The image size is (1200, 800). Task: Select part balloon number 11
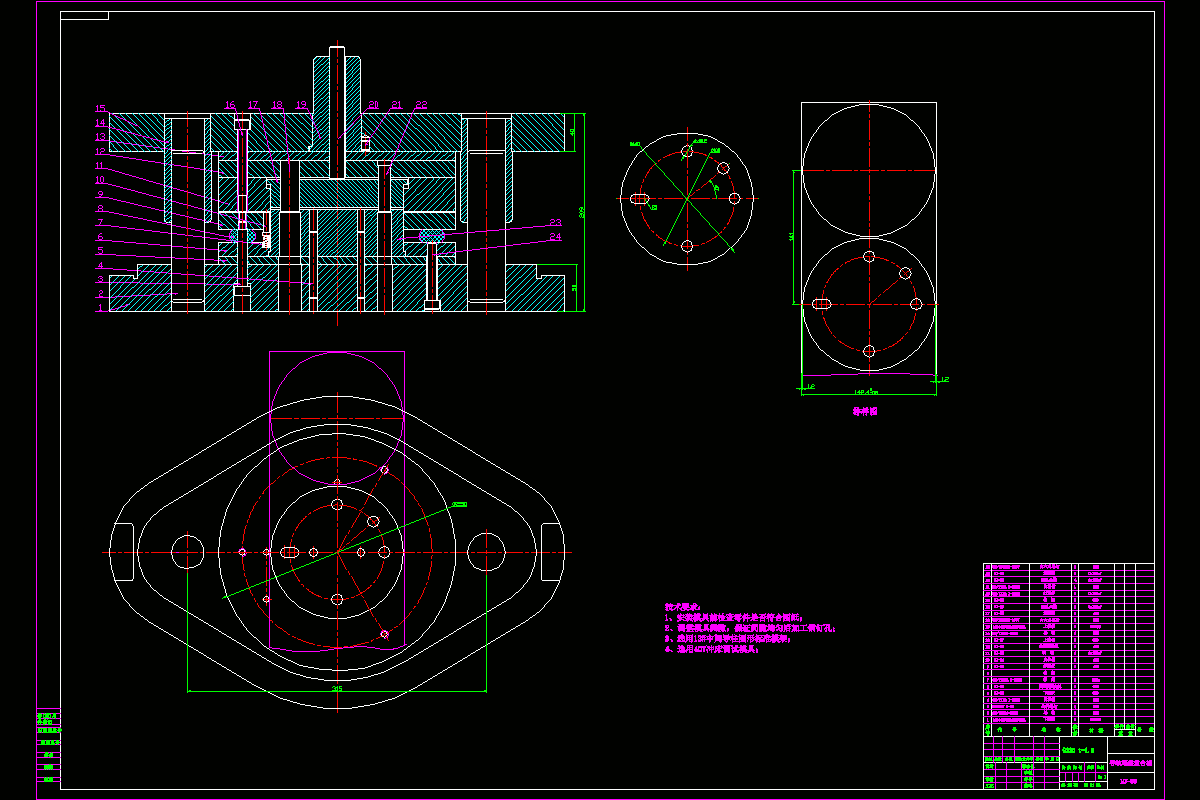tap(100, 165)
